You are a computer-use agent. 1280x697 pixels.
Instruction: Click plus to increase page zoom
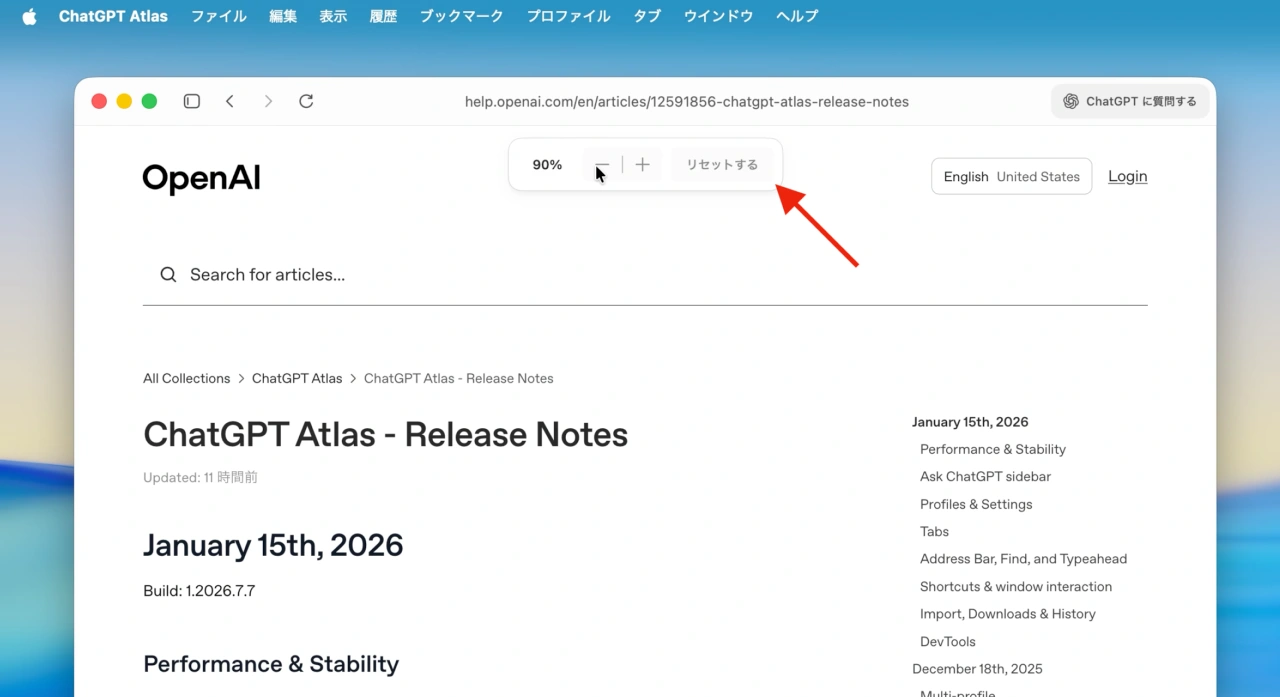coord(642,164)
